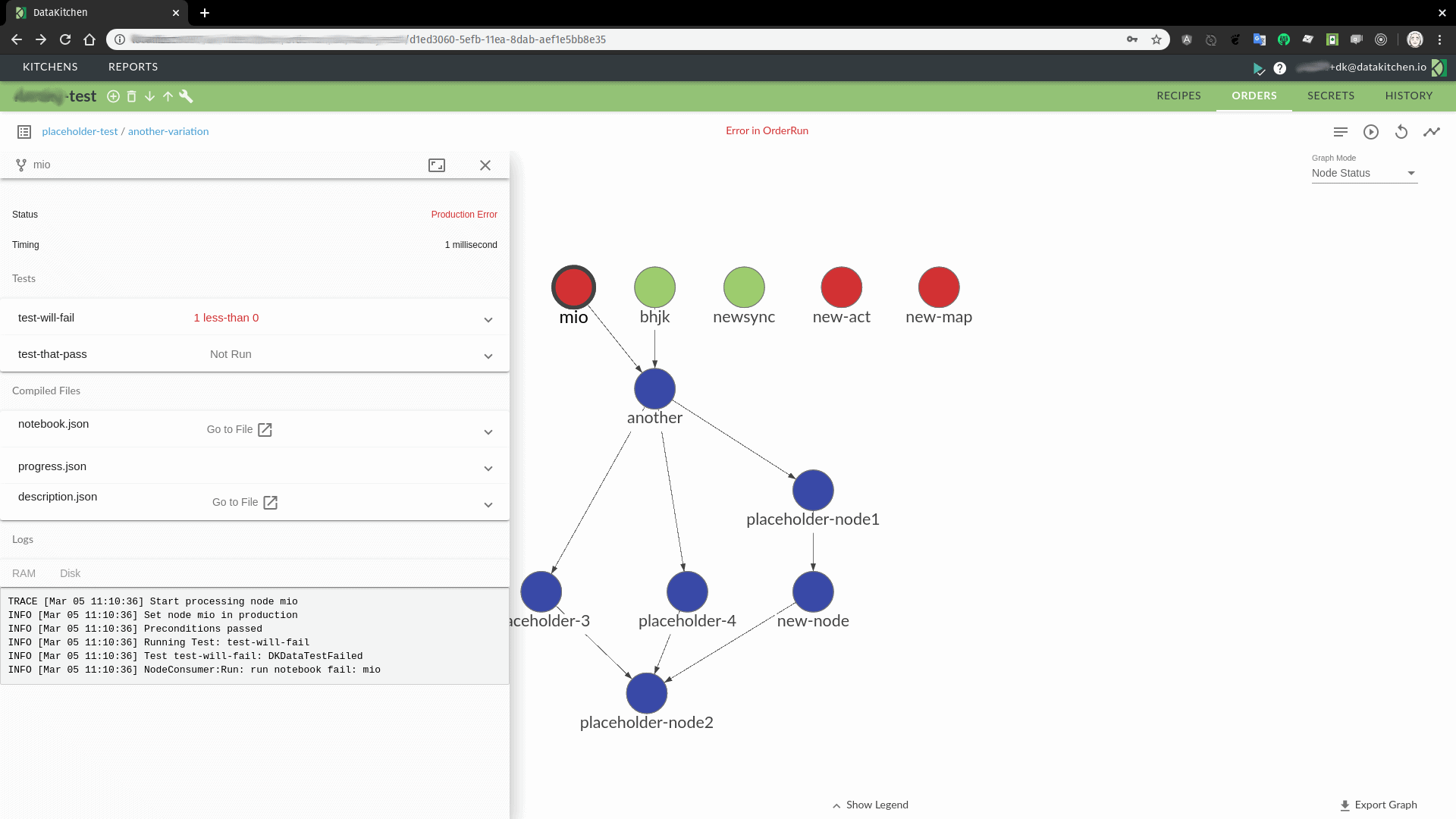Switch to the RECIPES tab
The image size is (1456, 819).
click(1178, 96)
